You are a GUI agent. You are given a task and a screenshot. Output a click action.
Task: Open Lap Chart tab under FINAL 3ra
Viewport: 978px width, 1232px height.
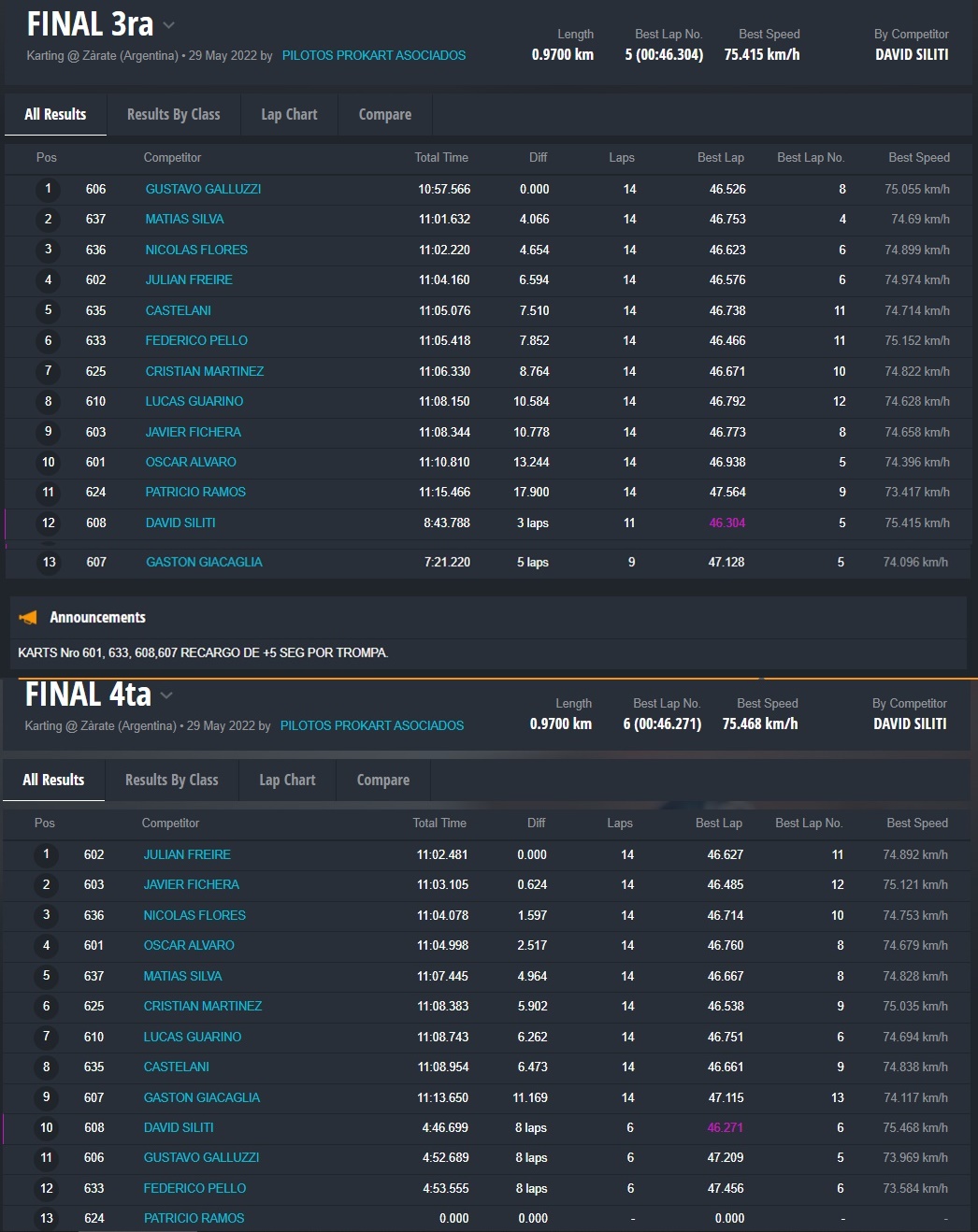[289, 114]
